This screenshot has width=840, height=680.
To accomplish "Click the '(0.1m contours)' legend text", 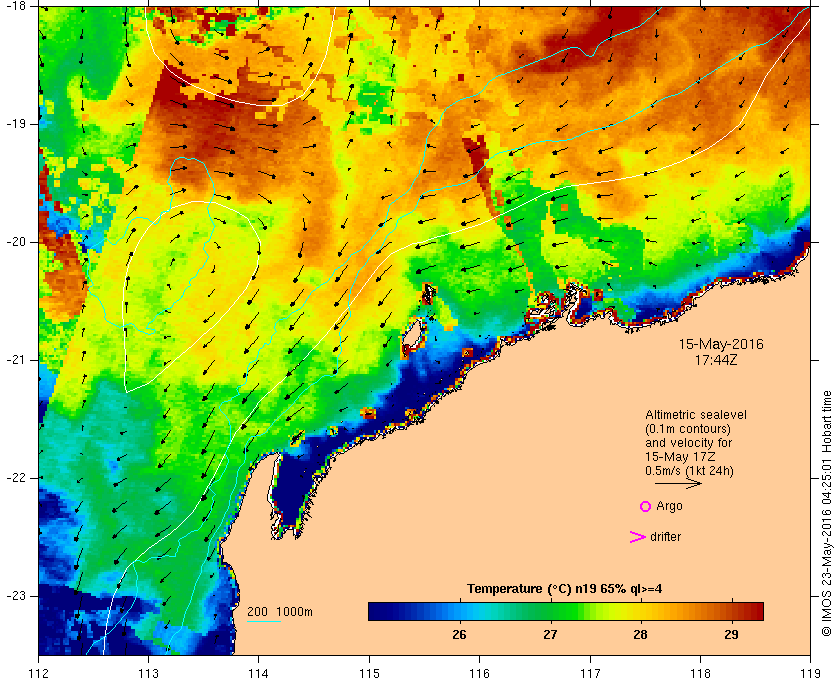I will pyautogui.click(x=688, y=429).
